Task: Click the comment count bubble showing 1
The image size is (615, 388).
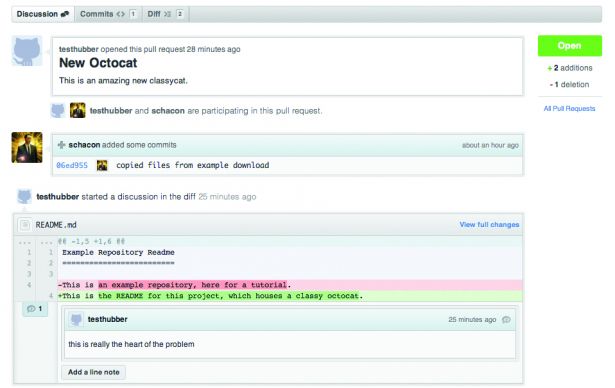Action: (35, 309)
